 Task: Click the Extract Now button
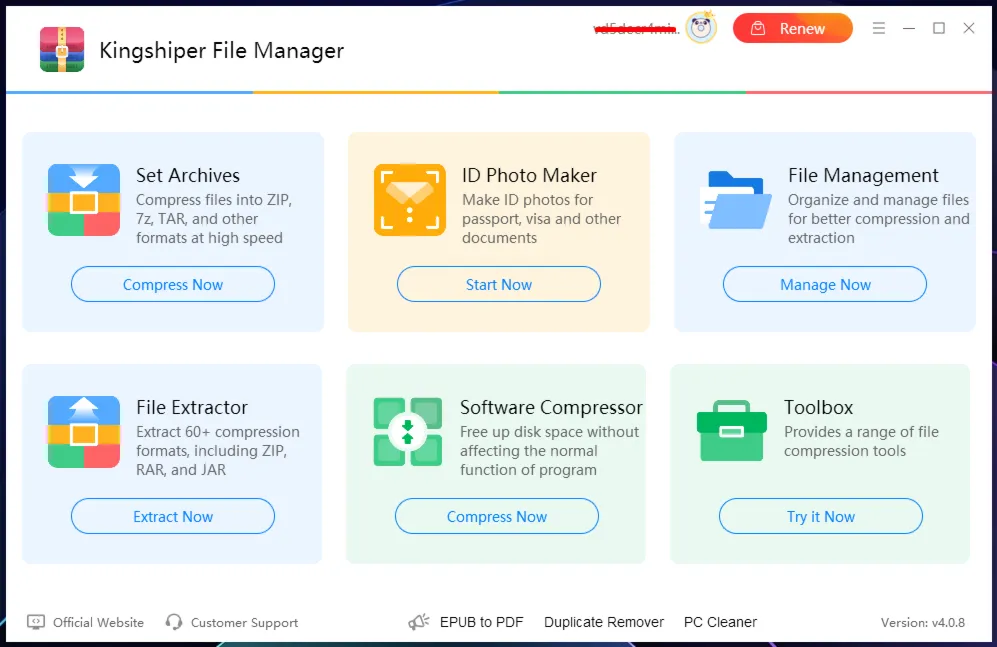pos(173,516)
